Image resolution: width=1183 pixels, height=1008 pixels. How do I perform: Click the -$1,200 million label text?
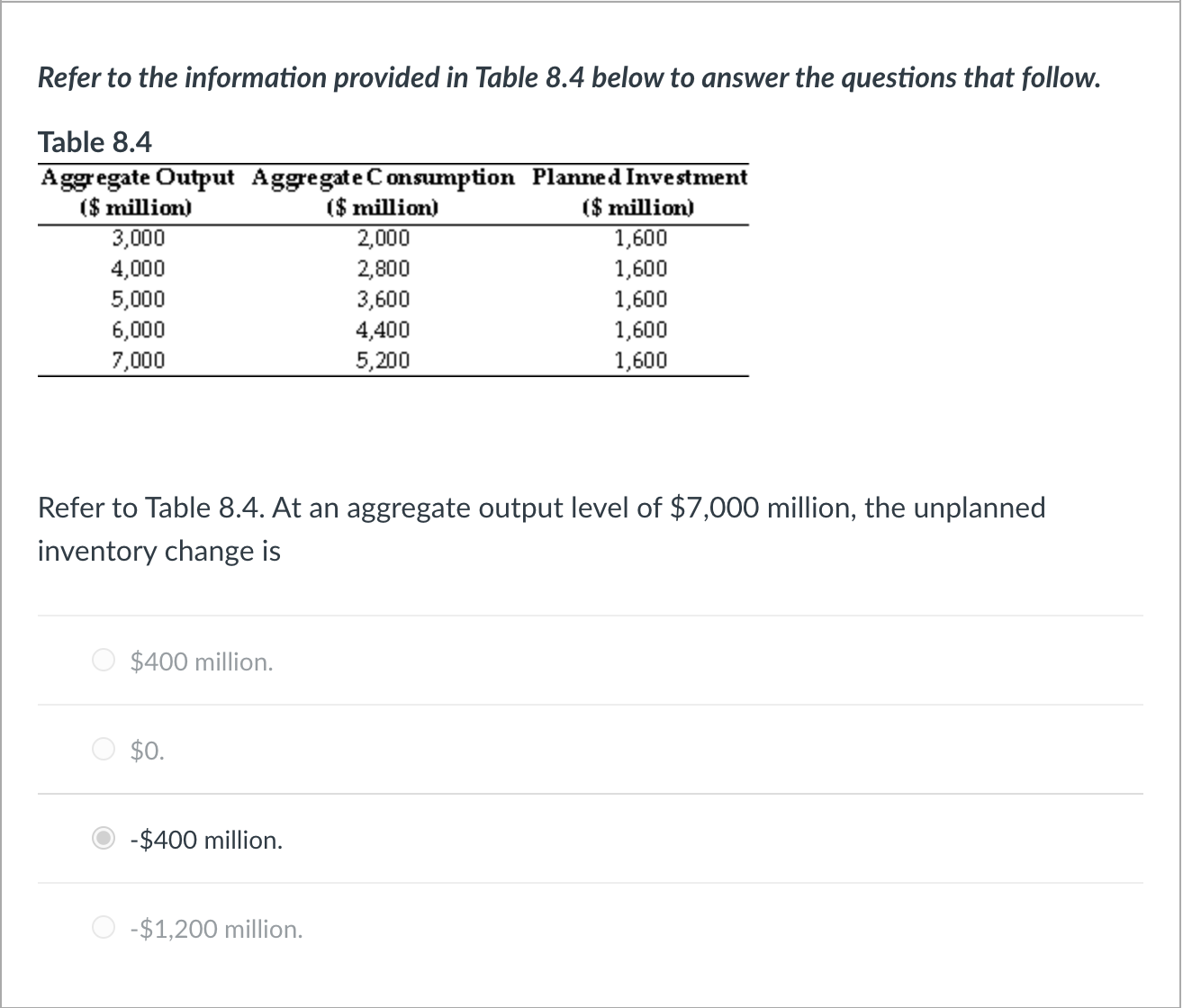pyautogui.click(x=216, y=928)
